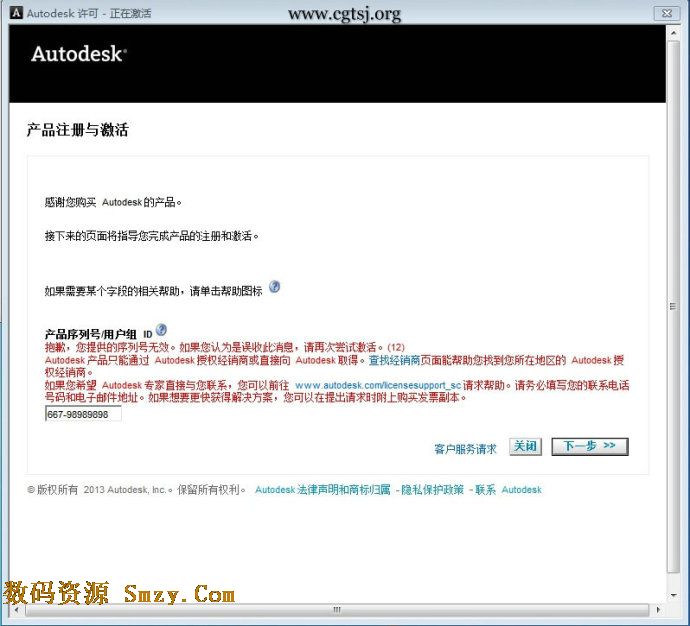
Task: Click the 关闭 button
Action: 525,447
